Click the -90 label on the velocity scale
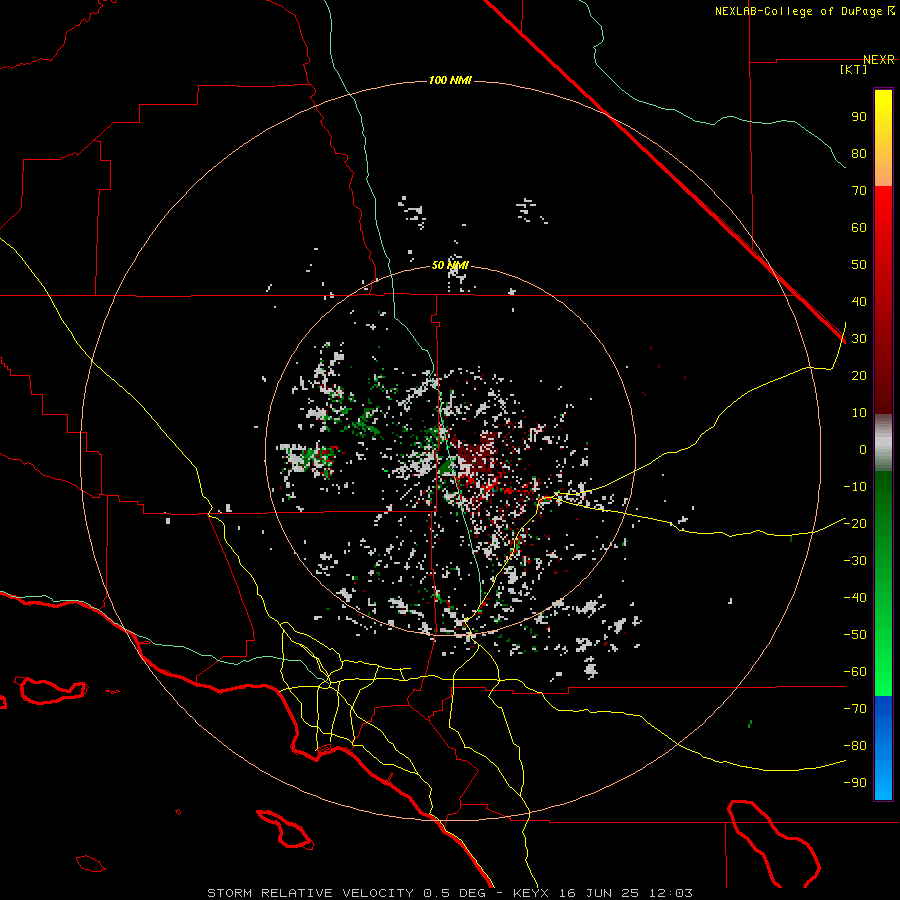Screen dimensions: 900x900 click(855, 782)
